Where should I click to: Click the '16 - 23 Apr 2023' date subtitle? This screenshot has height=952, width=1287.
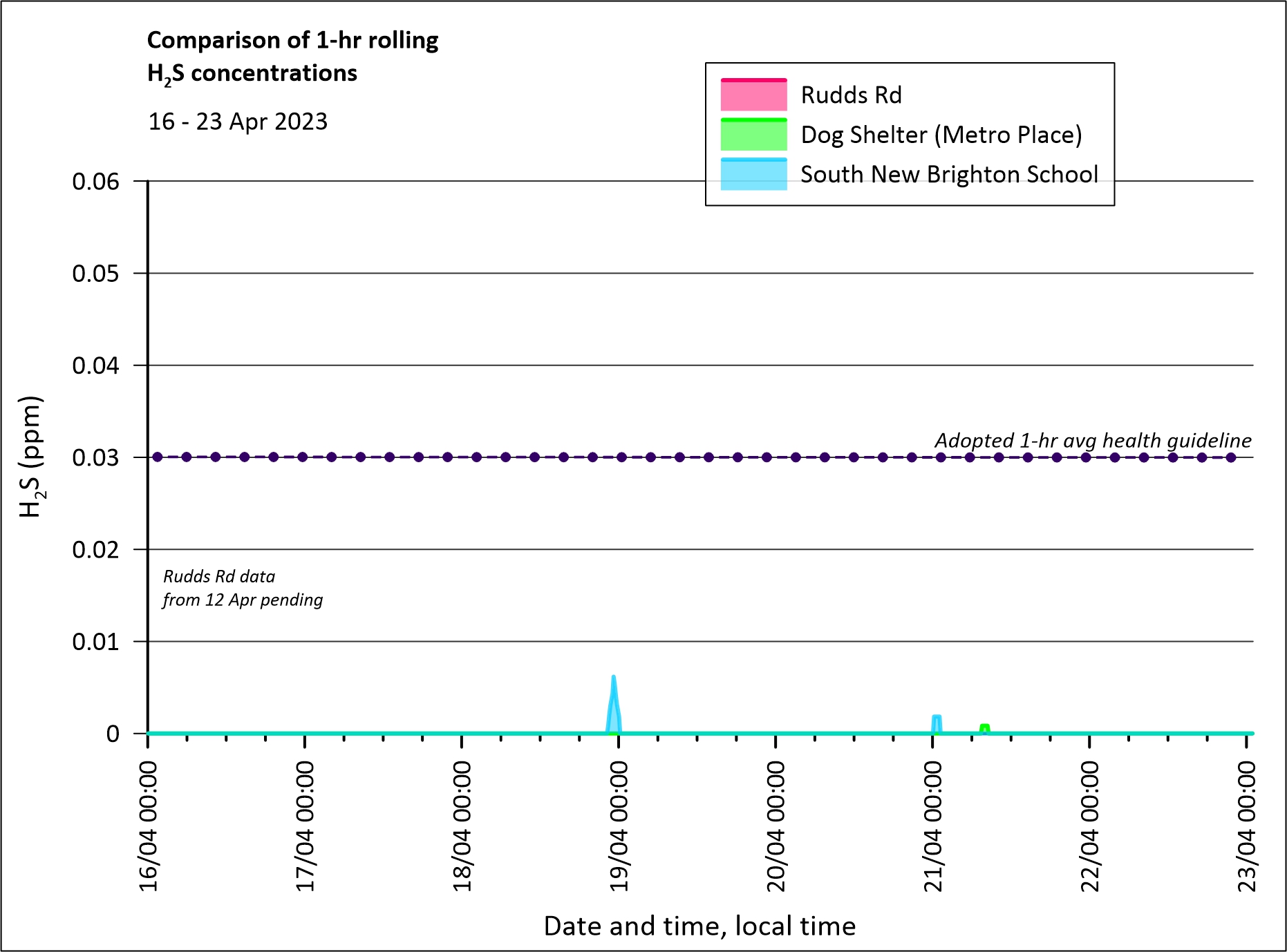click(238, 122)
